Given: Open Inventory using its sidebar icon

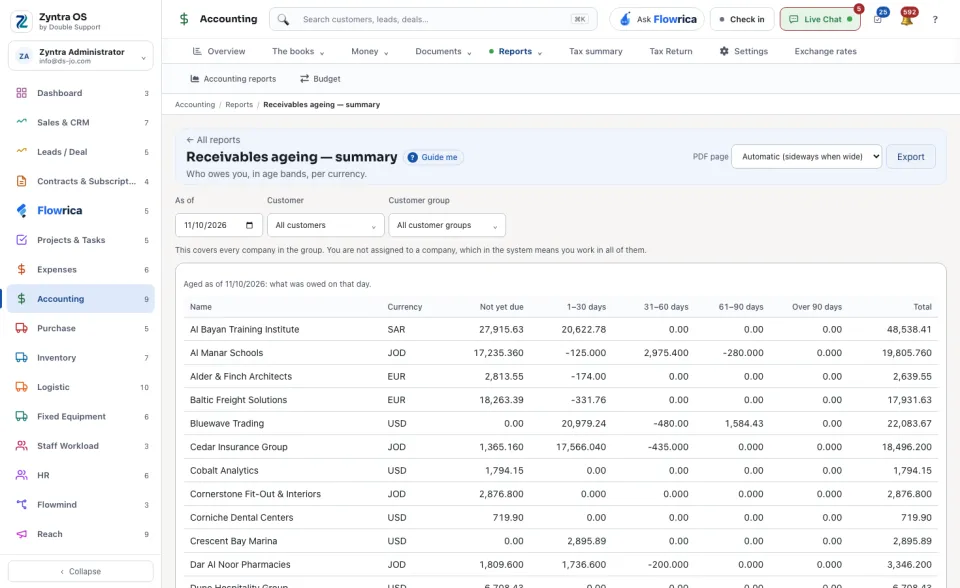Looking at the screenshot, I should coord(21,358).
